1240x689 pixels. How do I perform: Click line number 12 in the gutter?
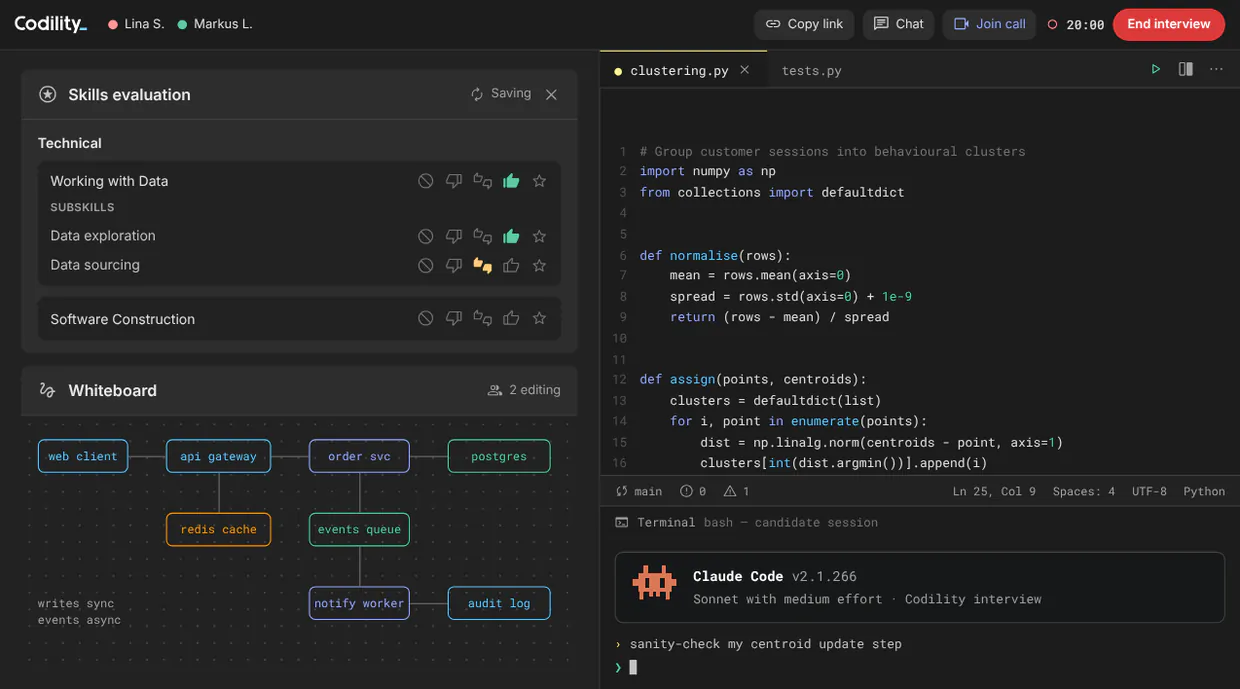point(619,379)
